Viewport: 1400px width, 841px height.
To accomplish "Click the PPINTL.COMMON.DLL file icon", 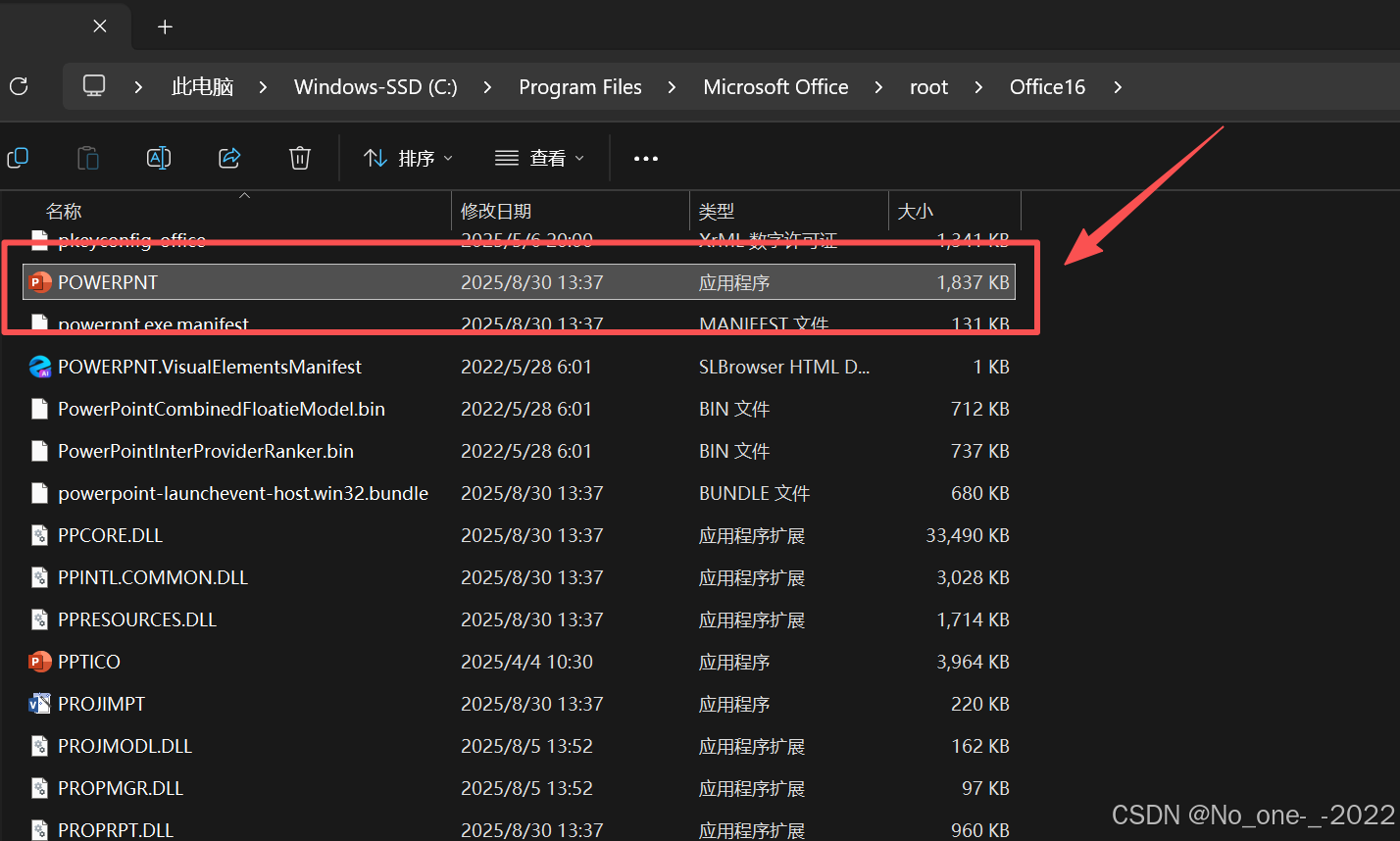I will click(40, 577).
